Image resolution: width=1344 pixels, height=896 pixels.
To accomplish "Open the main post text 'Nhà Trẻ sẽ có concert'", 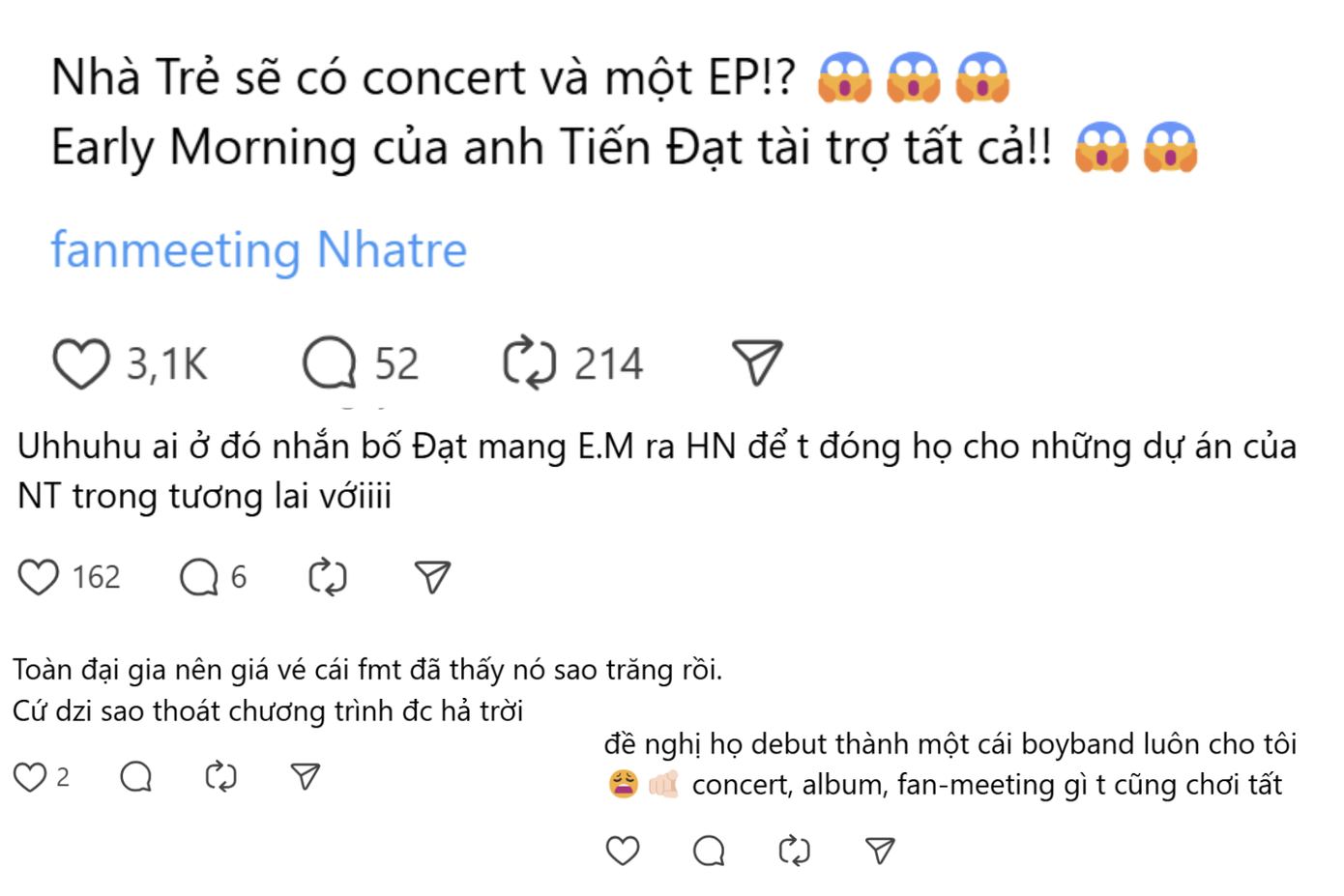I will pyautogui.click(x=422, y=77).
